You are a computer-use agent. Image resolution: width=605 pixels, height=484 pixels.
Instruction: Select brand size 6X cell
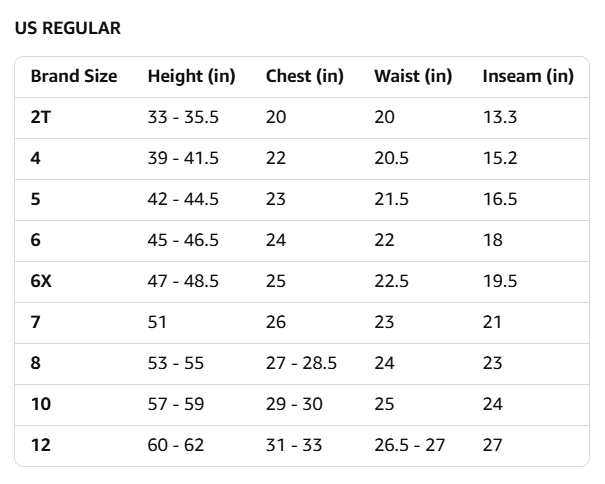tap(41, 281)
